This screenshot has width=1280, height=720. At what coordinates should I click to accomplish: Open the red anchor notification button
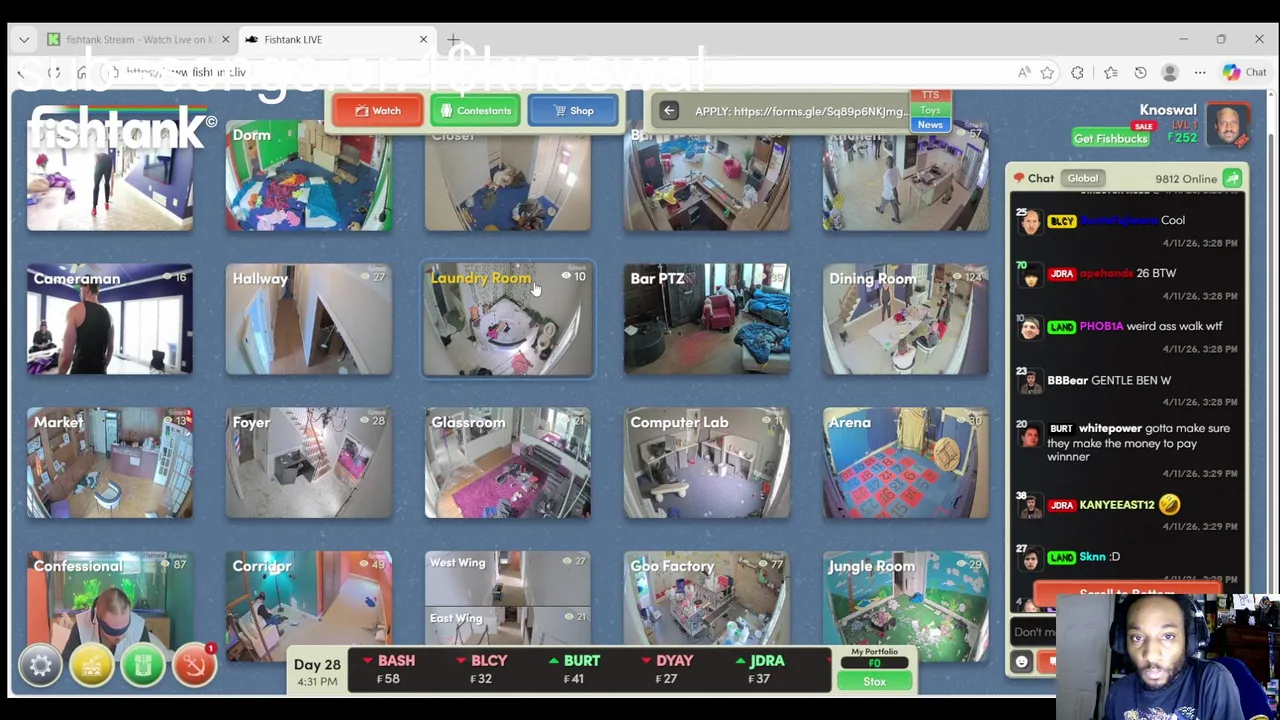click(x=195, y=665)
